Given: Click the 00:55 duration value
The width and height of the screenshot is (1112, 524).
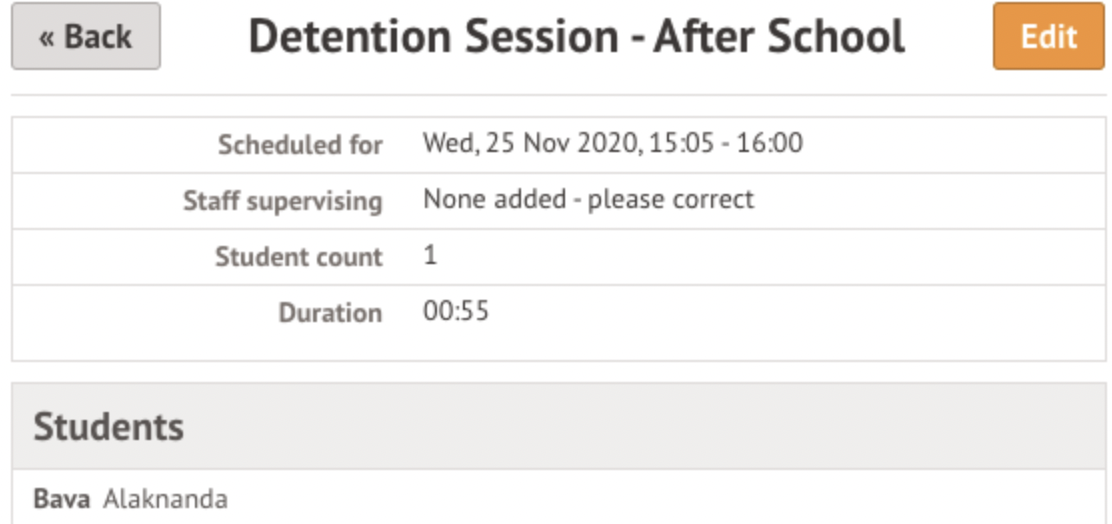Looking at the screenshot, I should (456, 312).
